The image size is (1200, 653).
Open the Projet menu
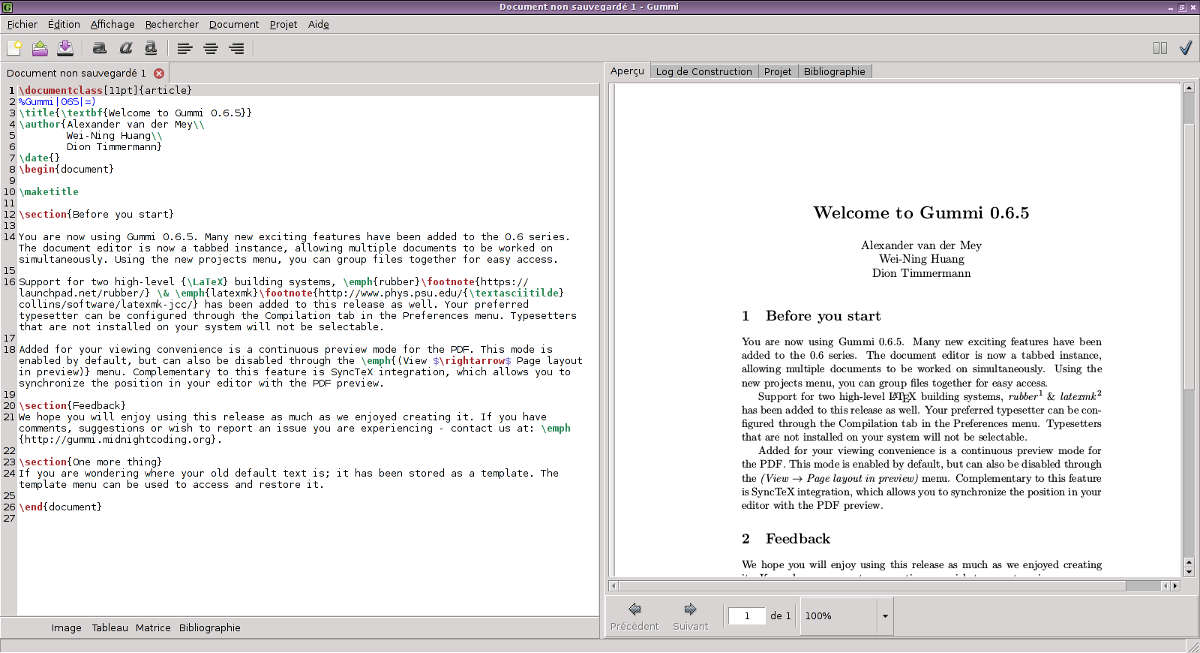[284, 24]
